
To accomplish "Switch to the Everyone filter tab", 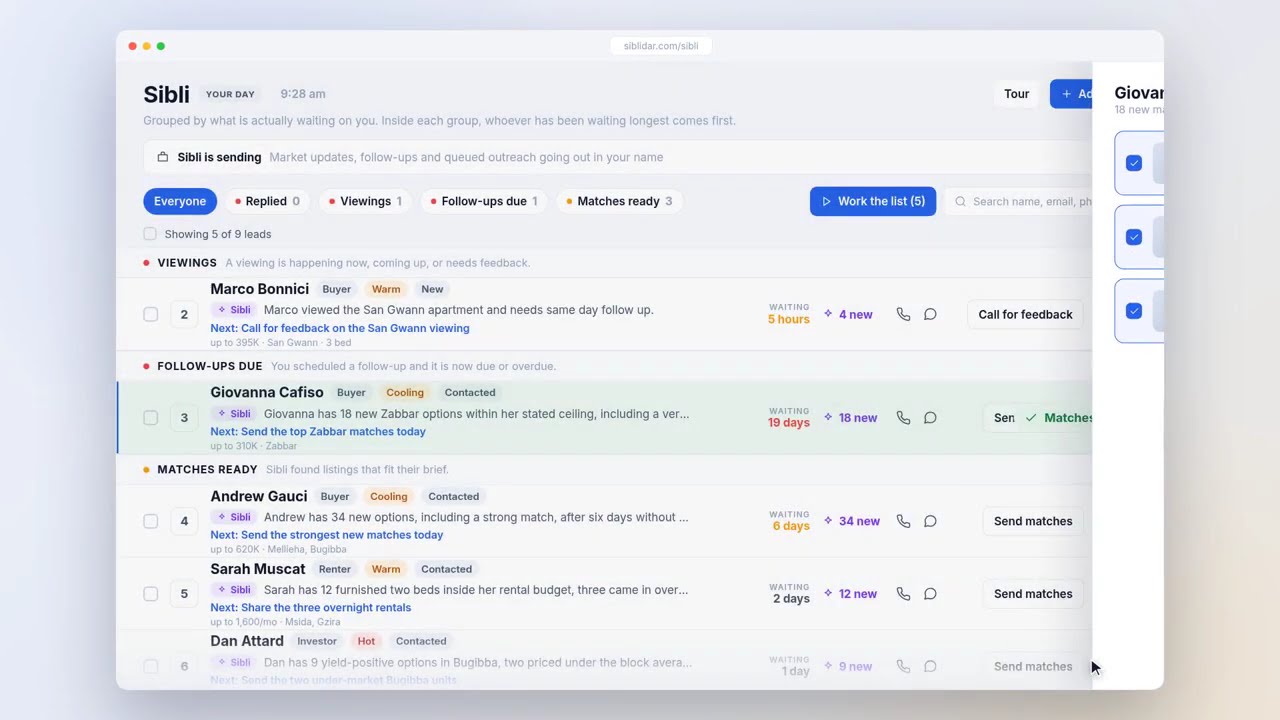I will [180, 201].
